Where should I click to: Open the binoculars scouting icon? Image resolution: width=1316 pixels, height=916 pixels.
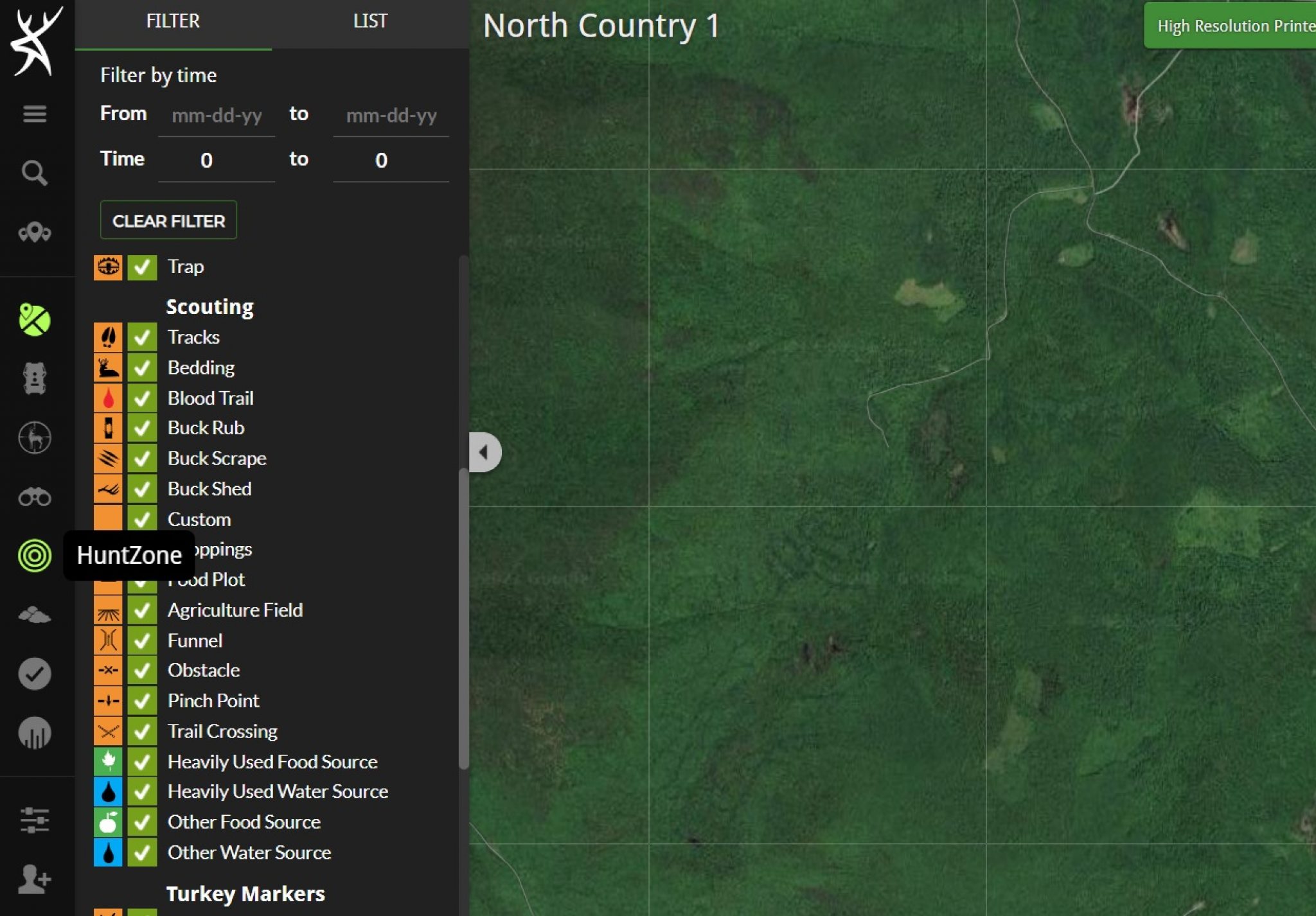[35, 497]
